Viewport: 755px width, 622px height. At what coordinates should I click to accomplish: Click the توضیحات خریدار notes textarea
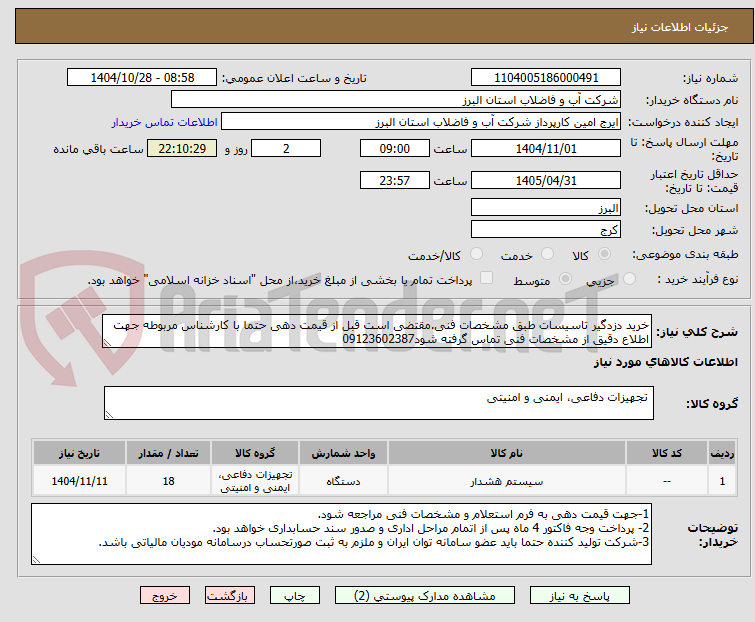341,534
